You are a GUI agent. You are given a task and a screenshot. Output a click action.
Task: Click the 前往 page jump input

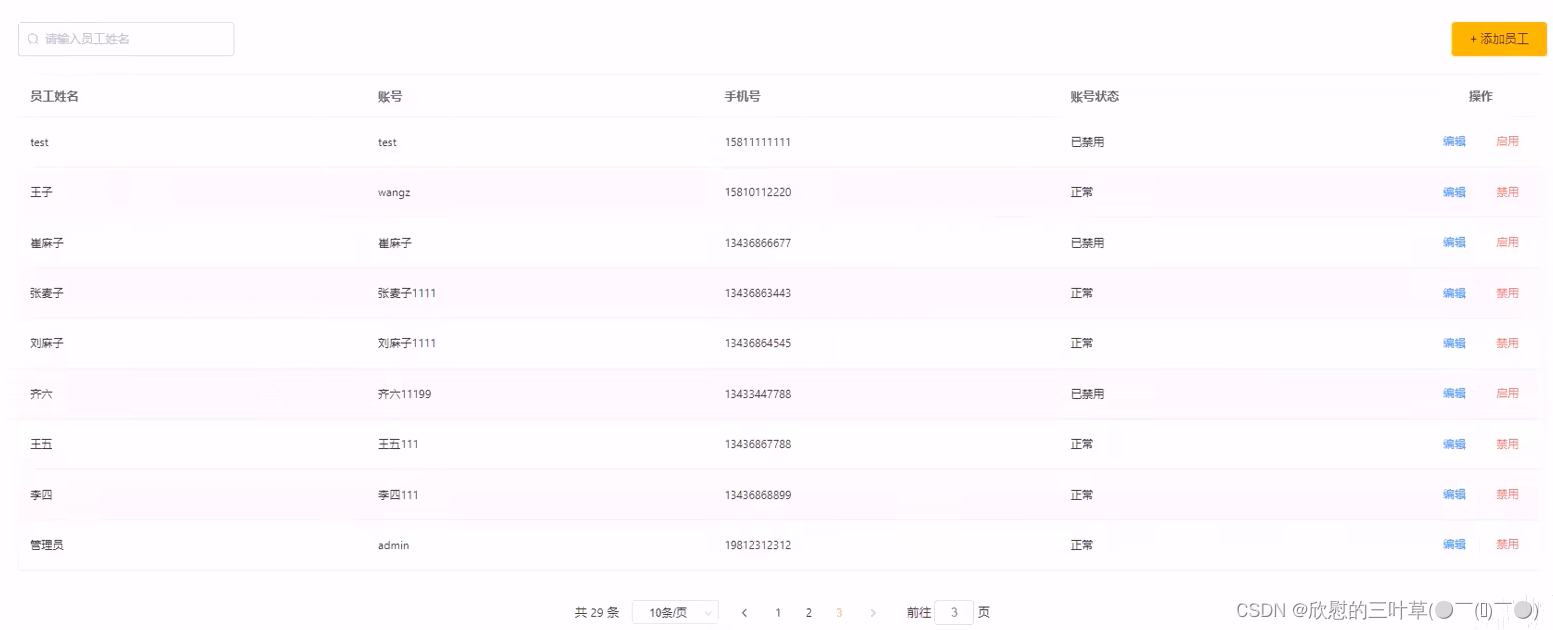click(x=954, y=612)
